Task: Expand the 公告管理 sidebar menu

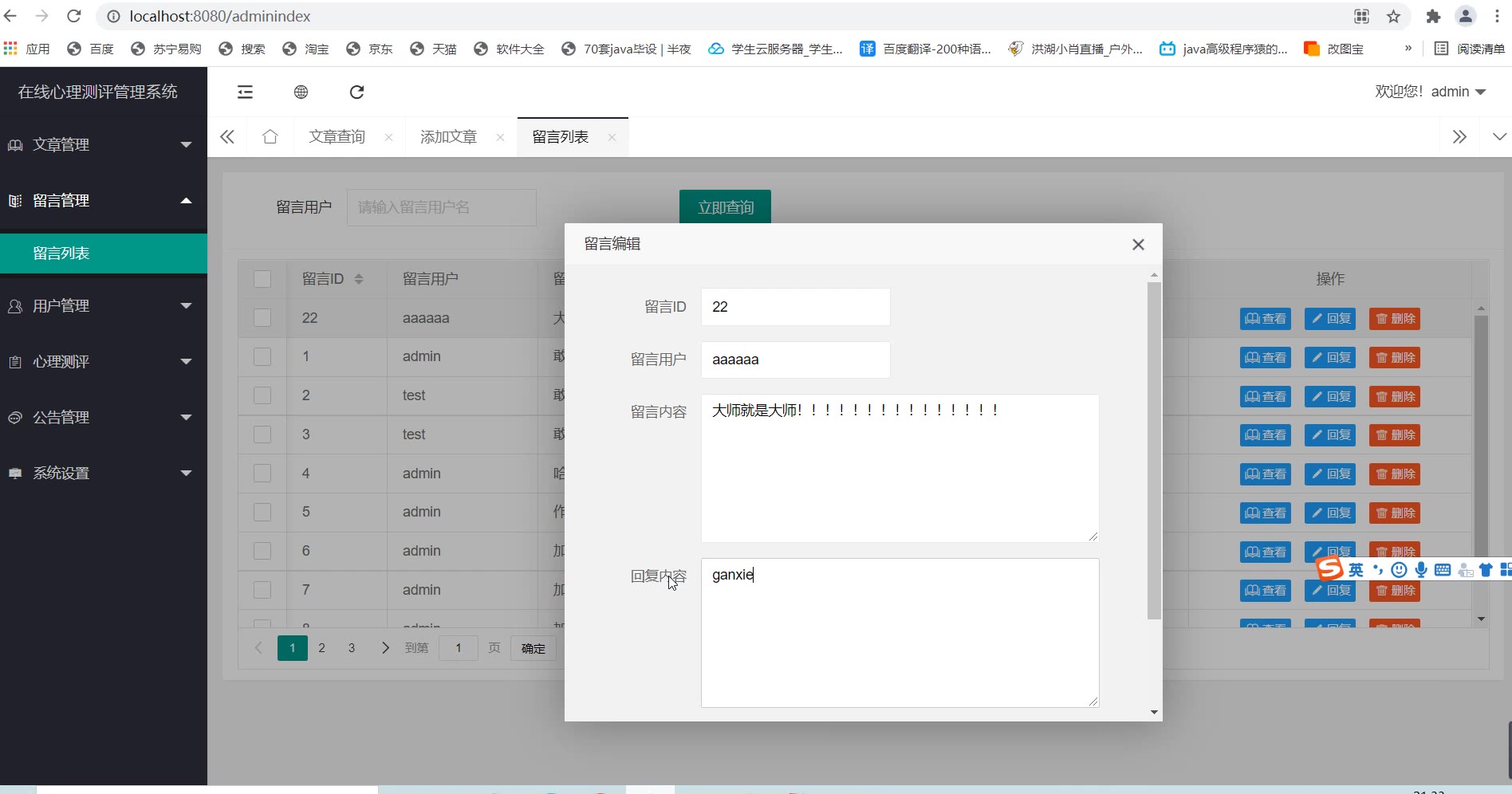Action: click(x=104, y=418)
